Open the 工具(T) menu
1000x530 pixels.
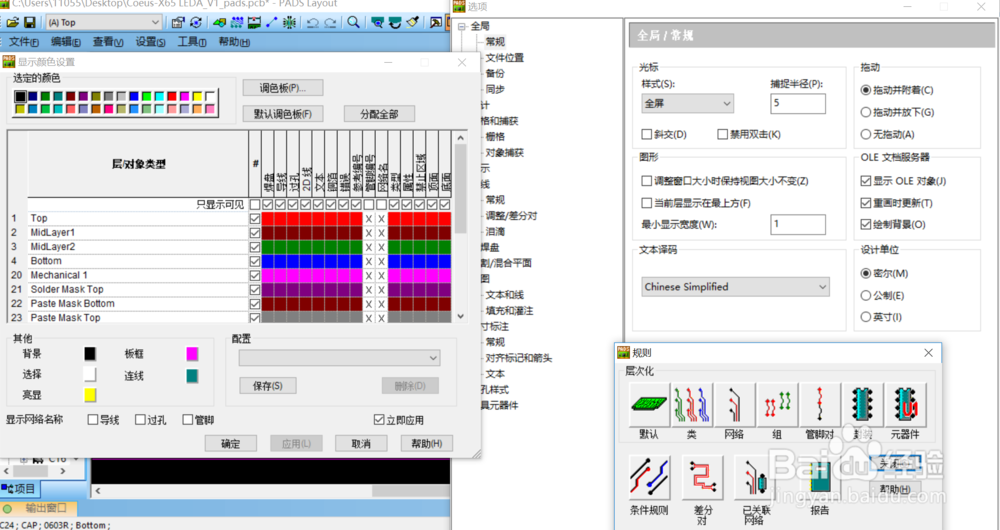tap(191, 42)
